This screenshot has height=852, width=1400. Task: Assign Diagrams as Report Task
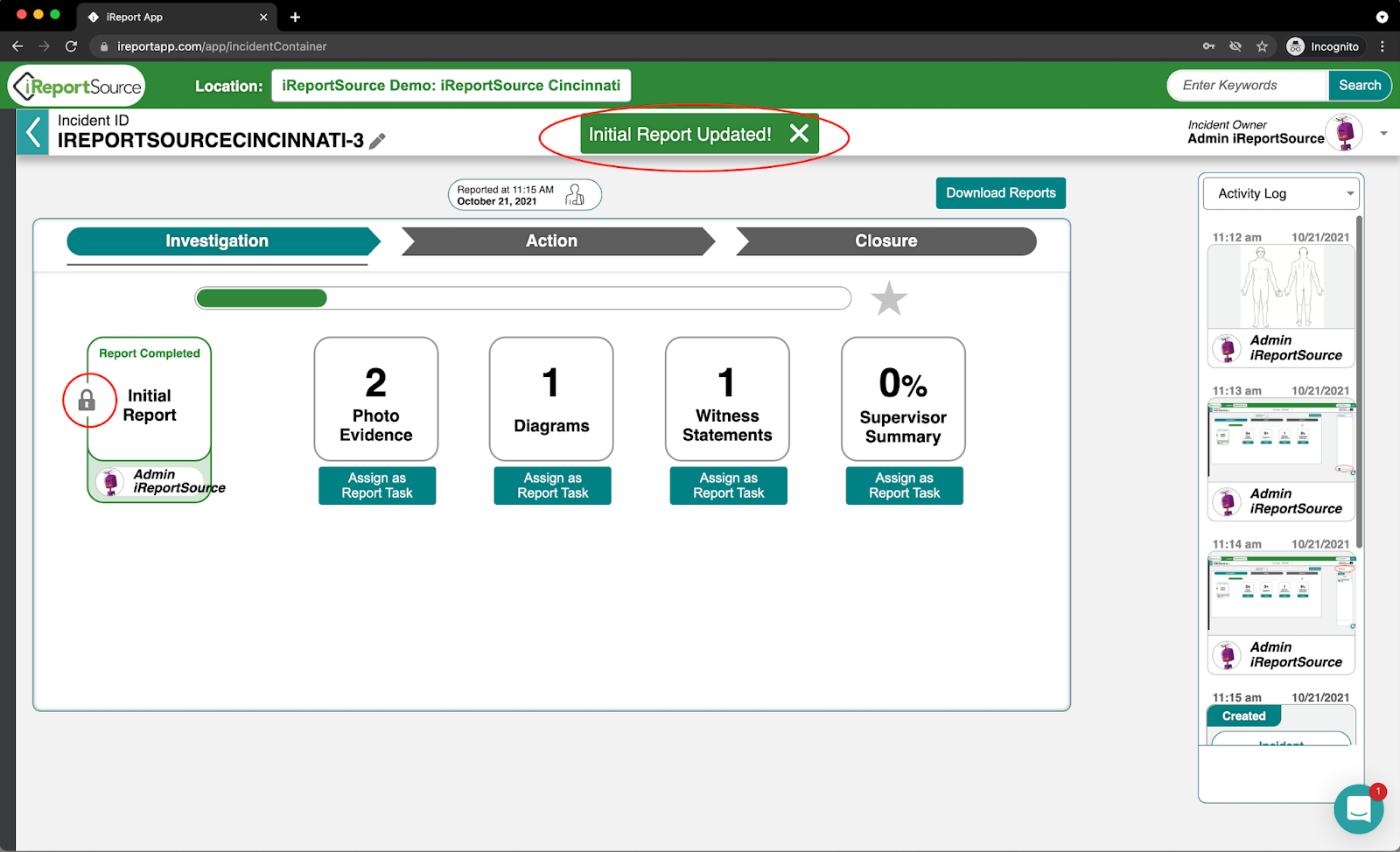[x=553, y=485]
